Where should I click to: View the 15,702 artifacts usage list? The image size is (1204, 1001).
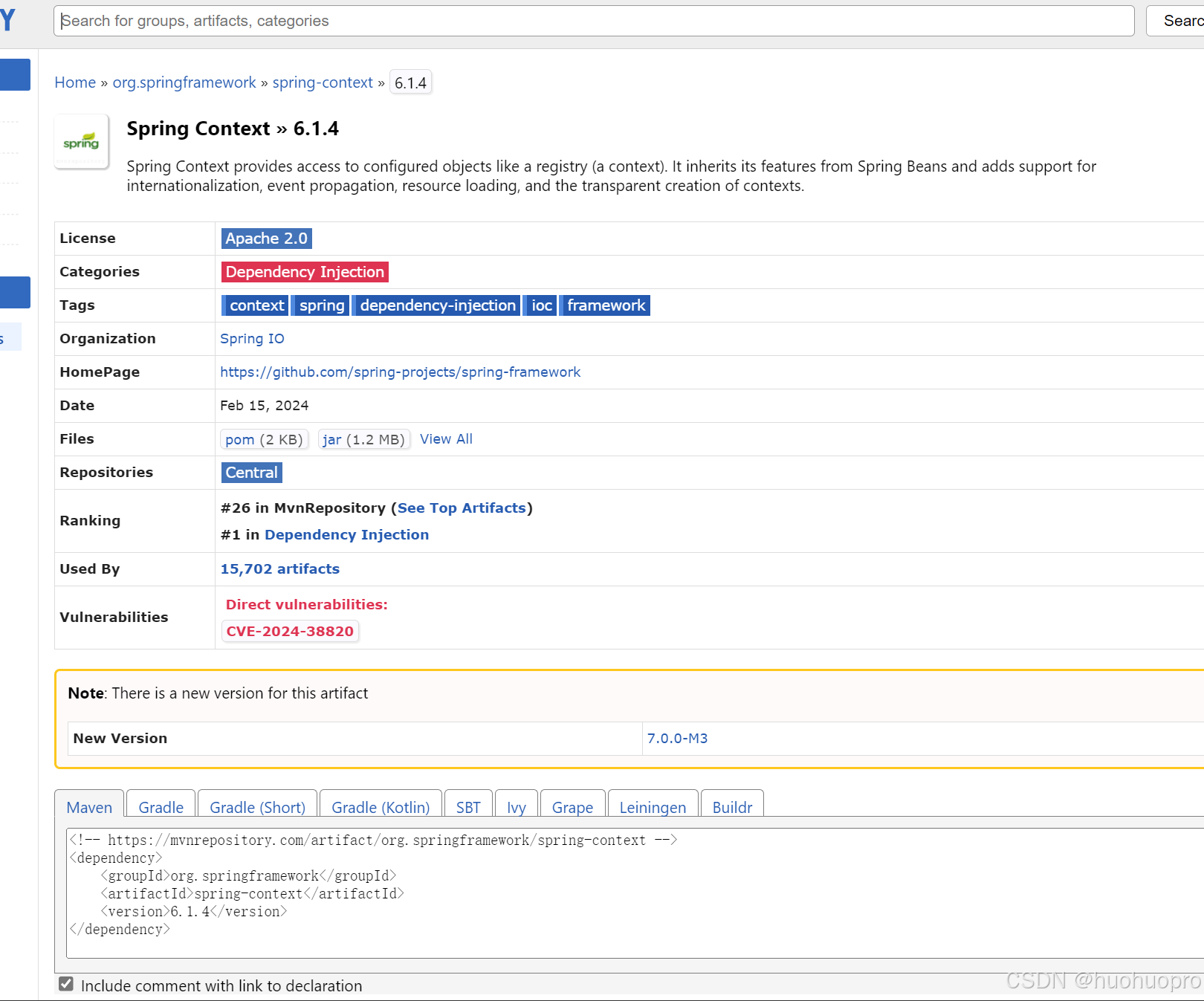click(x=279, y=569)
